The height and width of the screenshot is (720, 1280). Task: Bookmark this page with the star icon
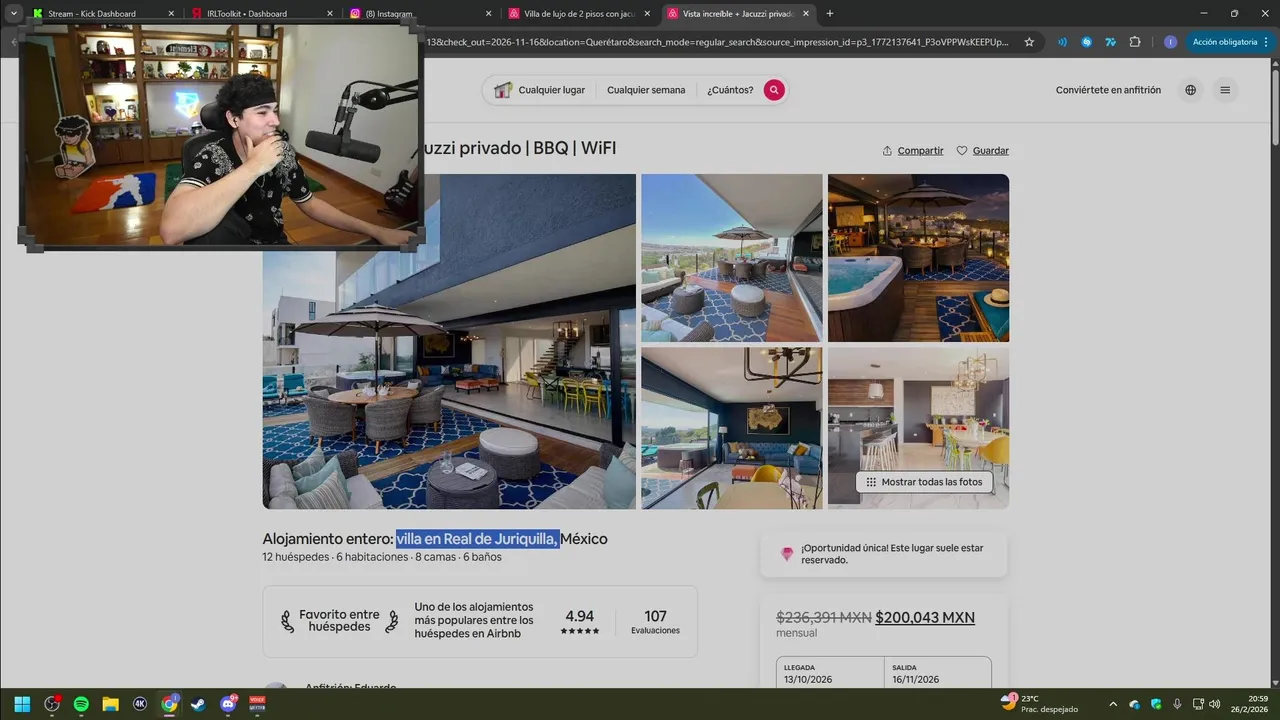point(1029,42)
